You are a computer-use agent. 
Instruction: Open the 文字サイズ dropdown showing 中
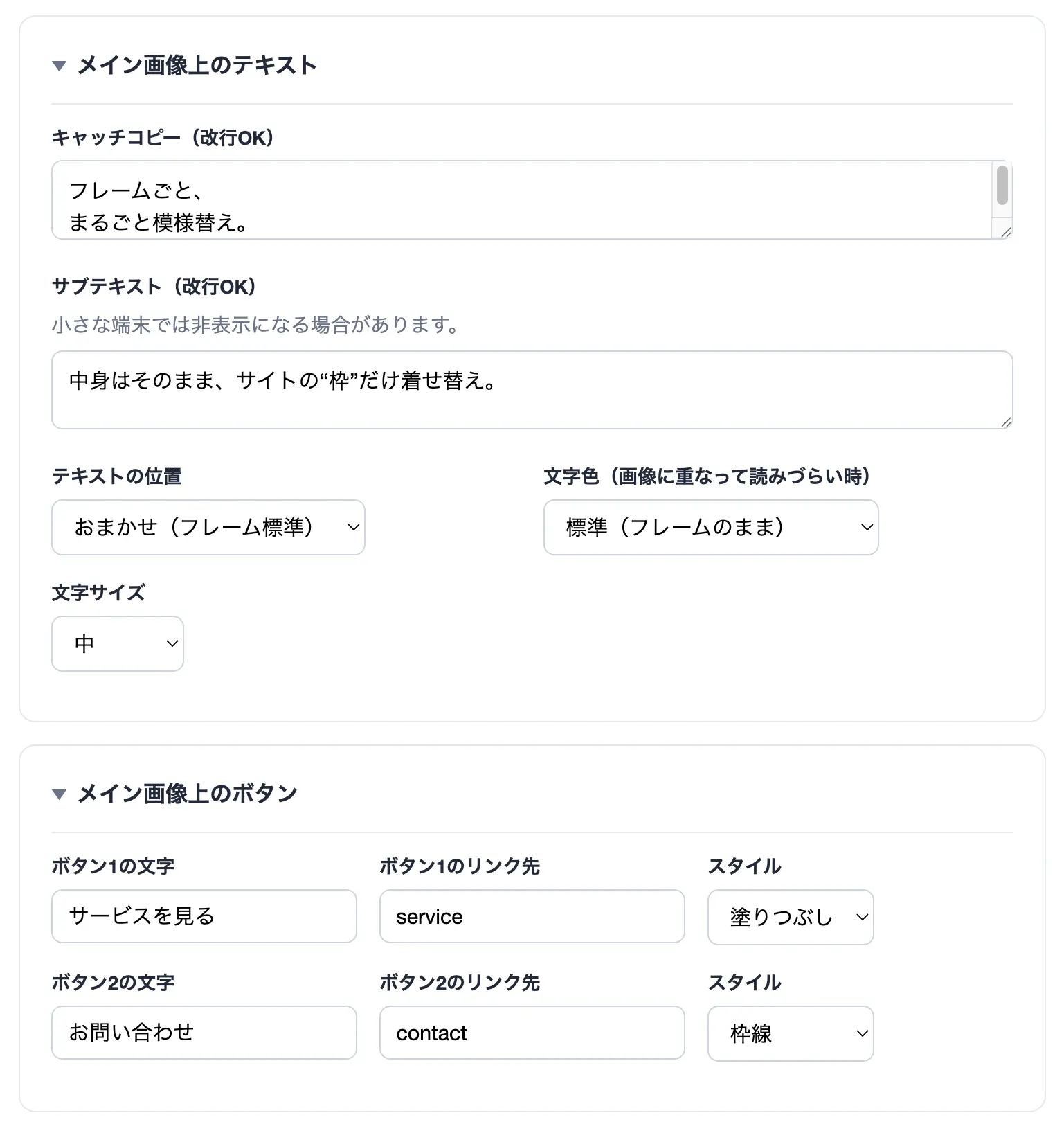pos(118,644)
